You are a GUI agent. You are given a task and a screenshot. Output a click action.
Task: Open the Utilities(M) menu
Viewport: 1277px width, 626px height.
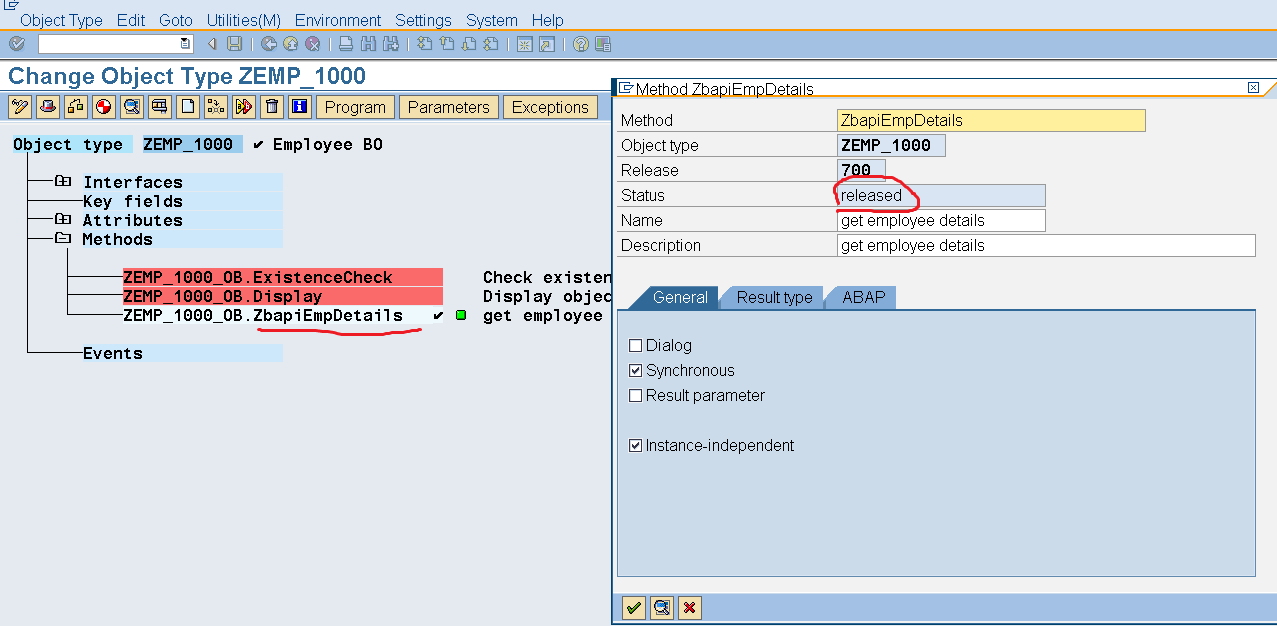click(x=242, y=20)
